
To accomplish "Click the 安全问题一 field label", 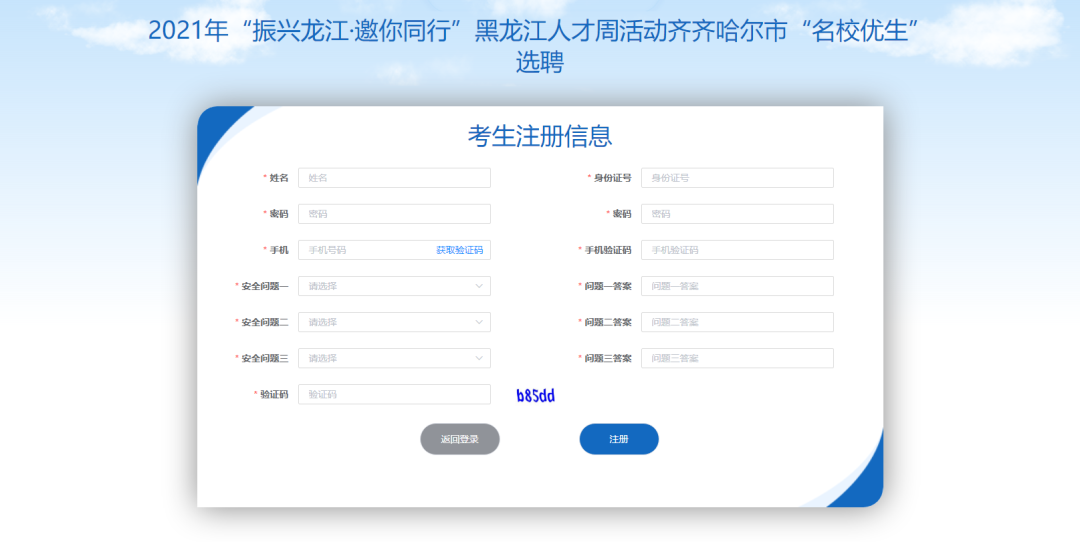I will (264, 286).
